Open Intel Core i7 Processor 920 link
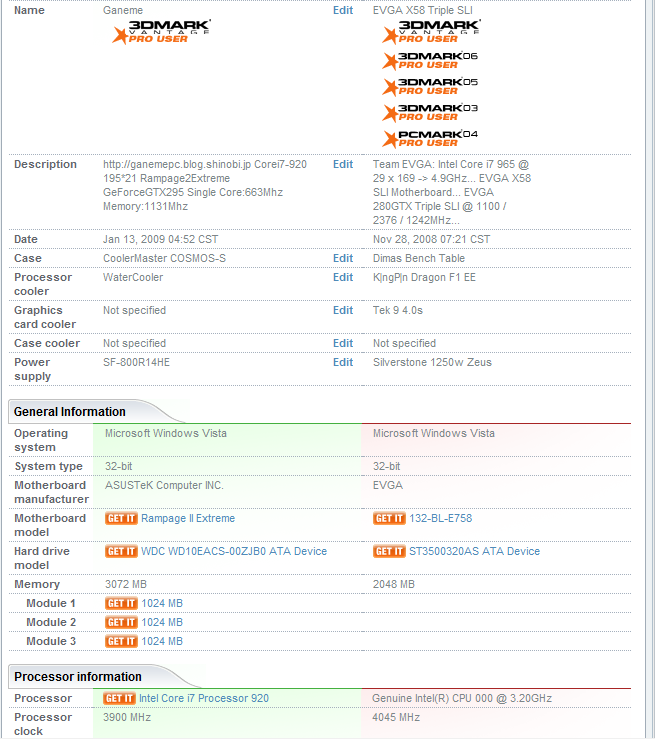This screenshot has height=739, width=655. pyautogui.click(x=204, y=698)
